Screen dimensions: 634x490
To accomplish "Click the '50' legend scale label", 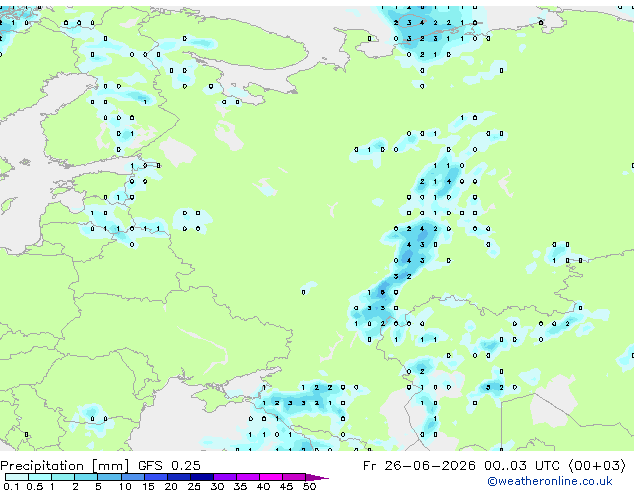I will tap(309, 486).
